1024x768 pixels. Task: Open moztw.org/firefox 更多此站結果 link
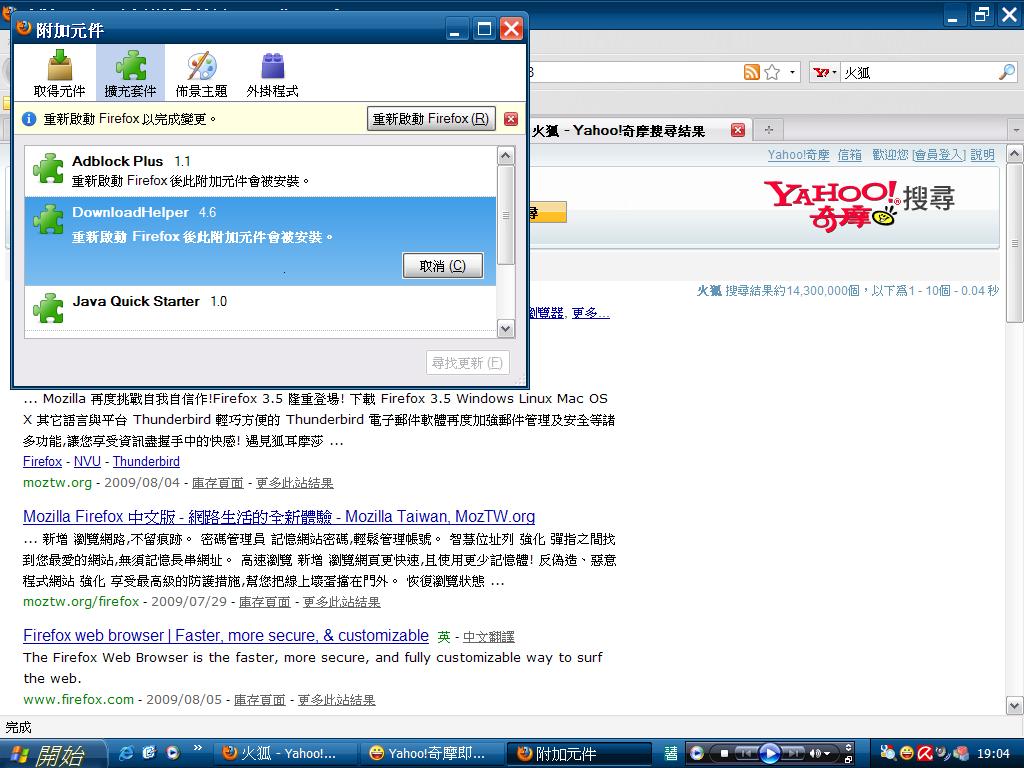tap(342, 601)
